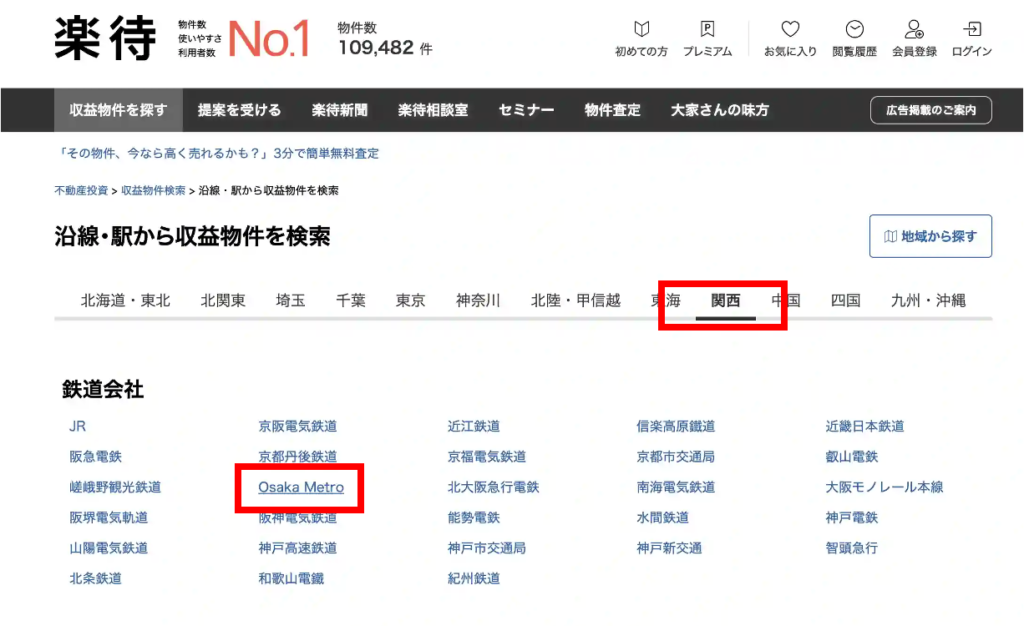
Task: Open the セミナー navigation item
Action: click(526, 110)
